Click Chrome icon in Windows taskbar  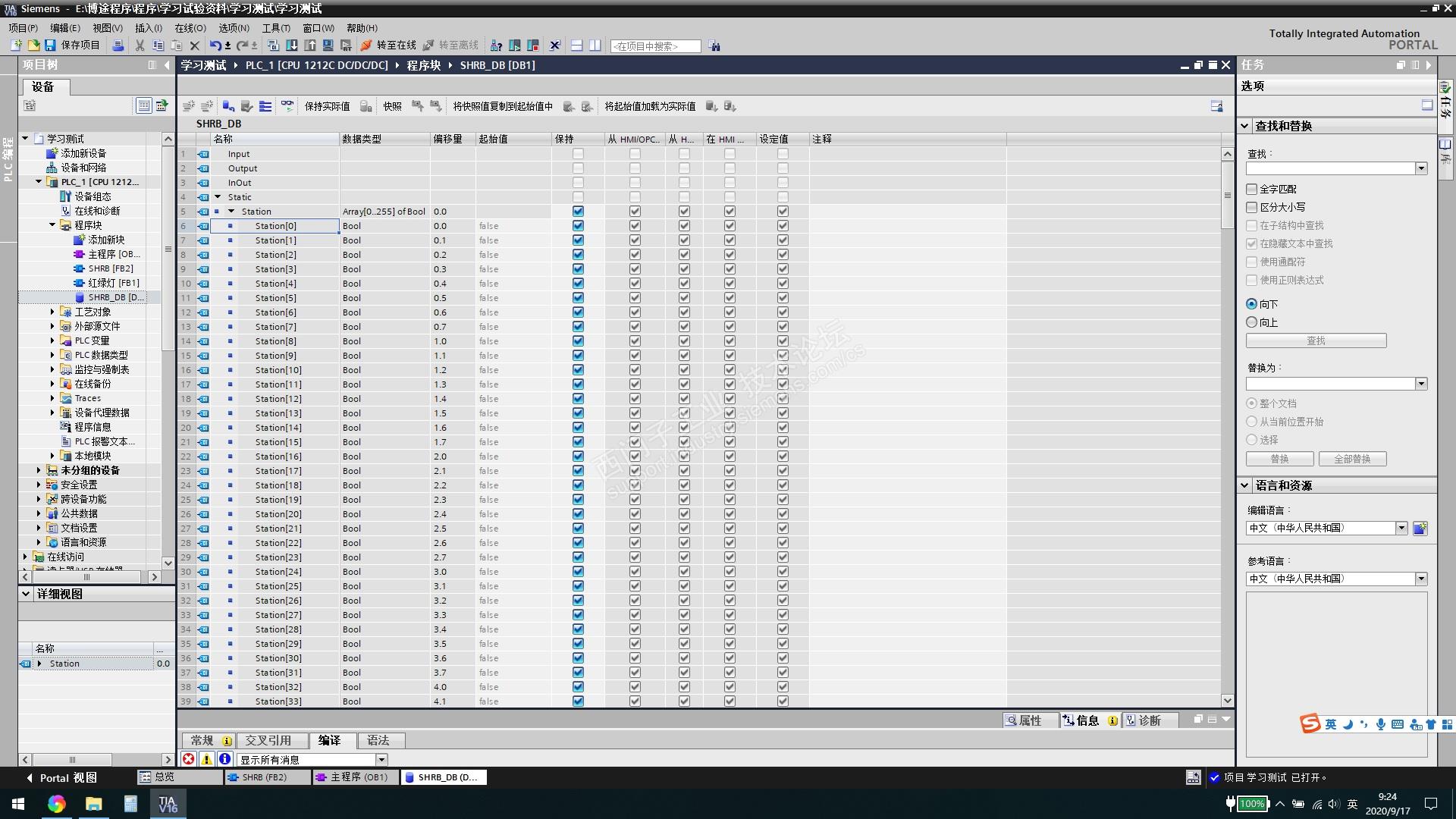(56, 804)
